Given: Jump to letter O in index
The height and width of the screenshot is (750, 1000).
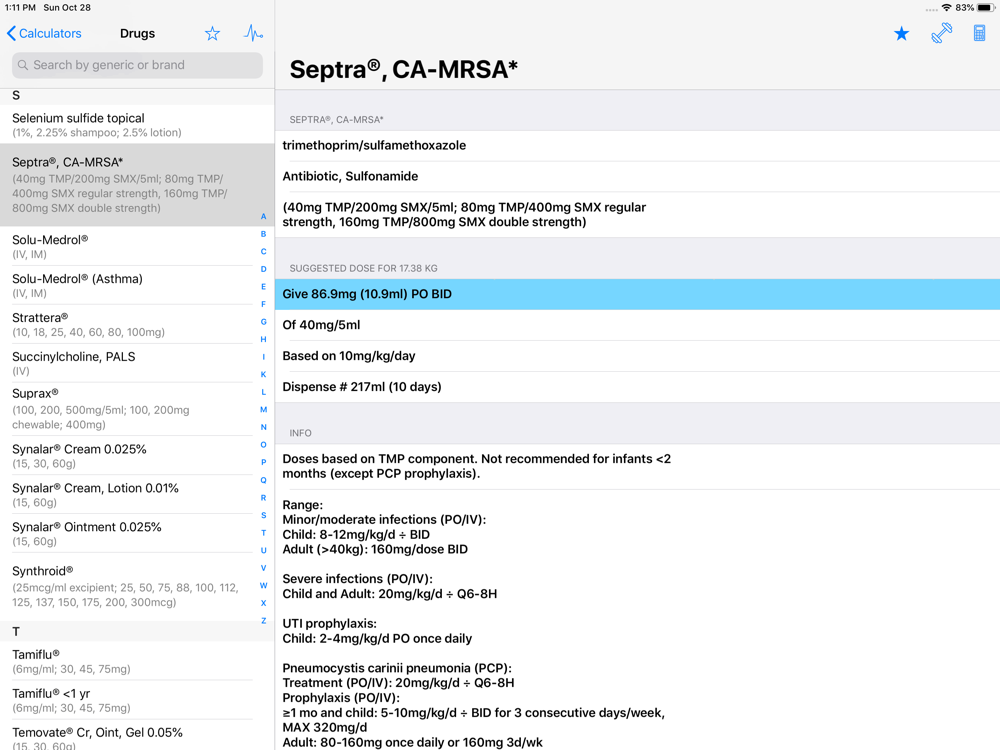Looking at the screenshot, I should pos(263,445).
